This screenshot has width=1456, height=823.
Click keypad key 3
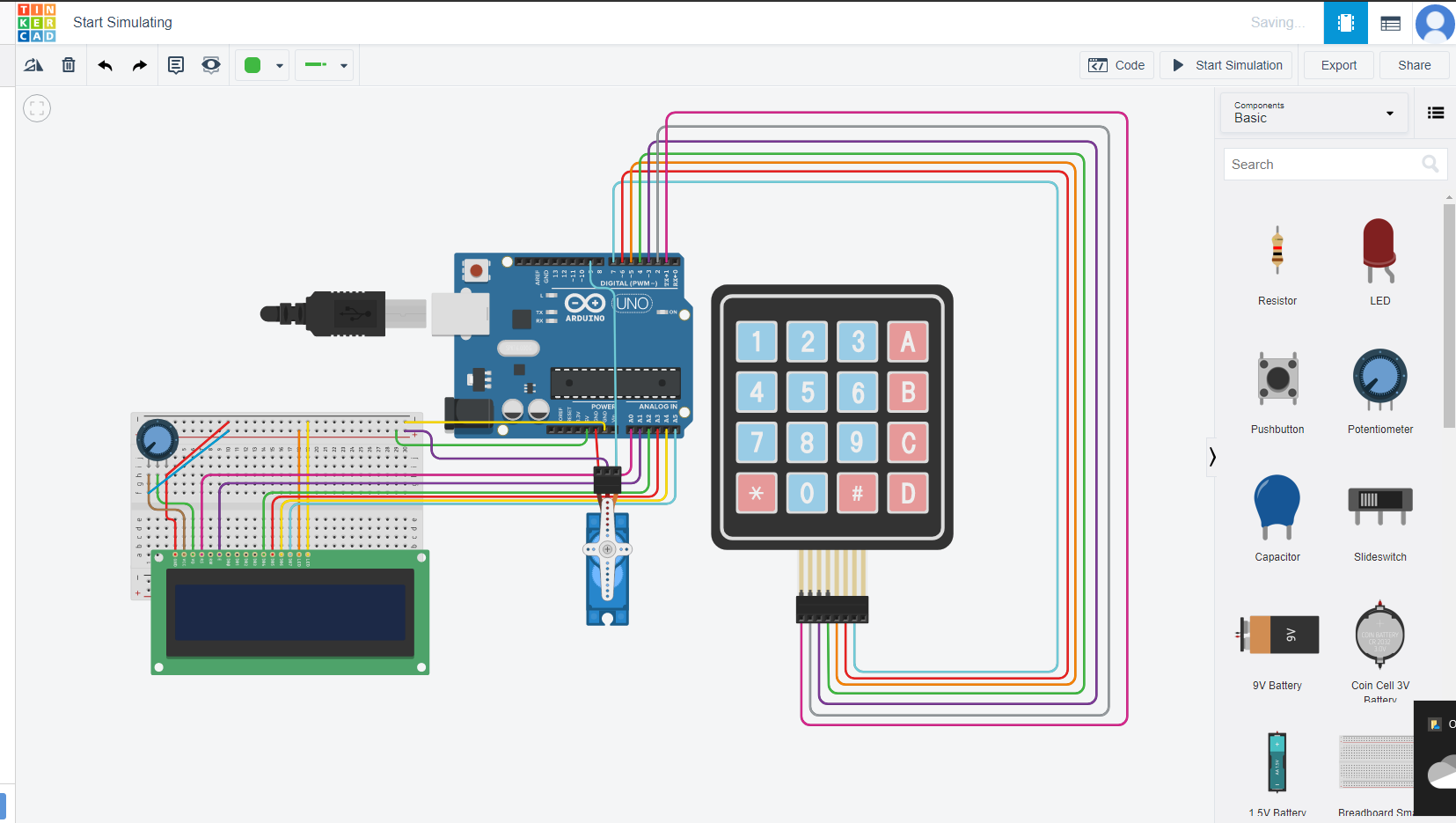(x=857, y=342)
